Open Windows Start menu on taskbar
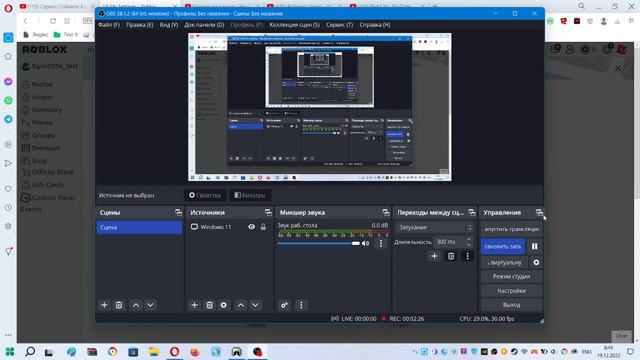 (x=9, y=351)
